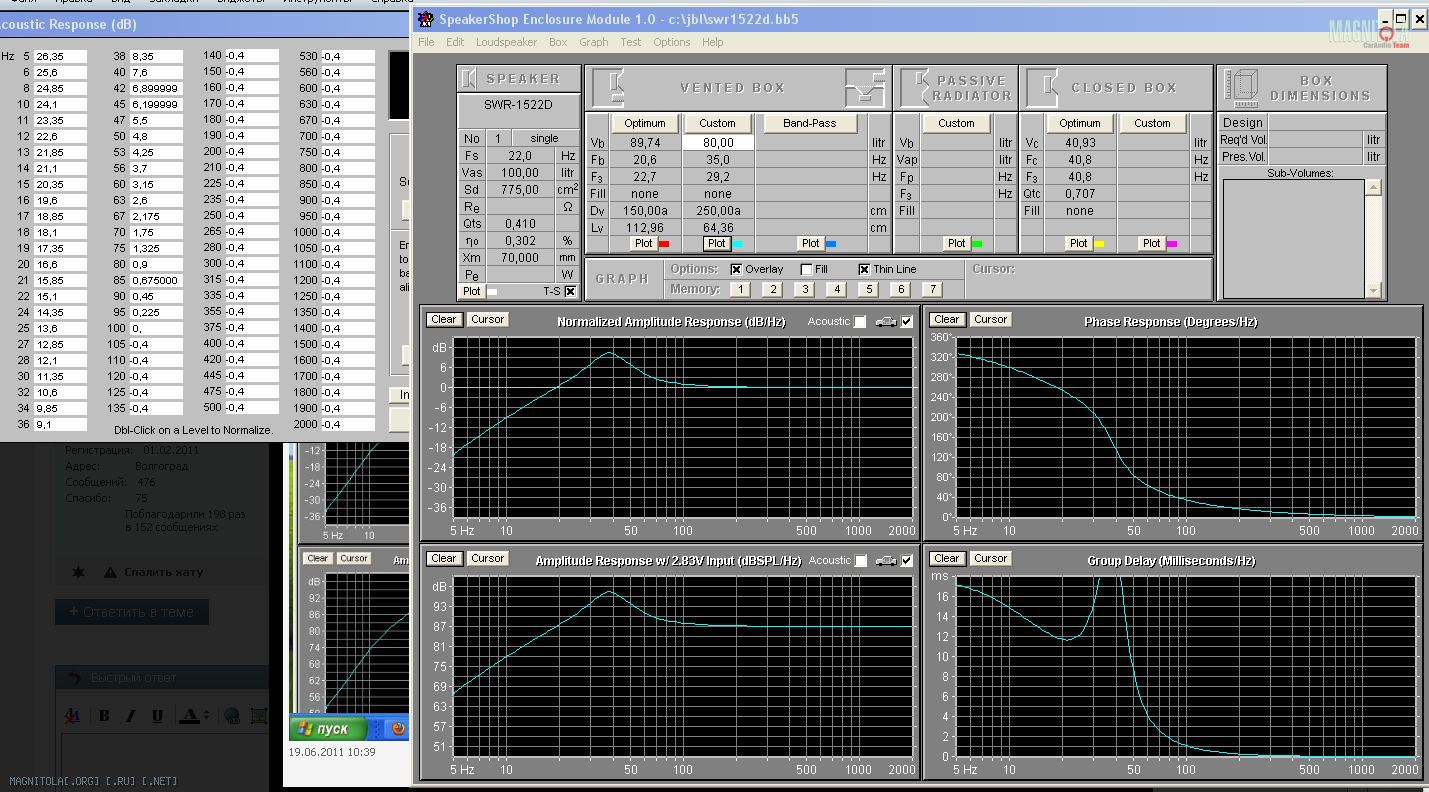
Task: Open the Help menu
Action: point(712,42)
